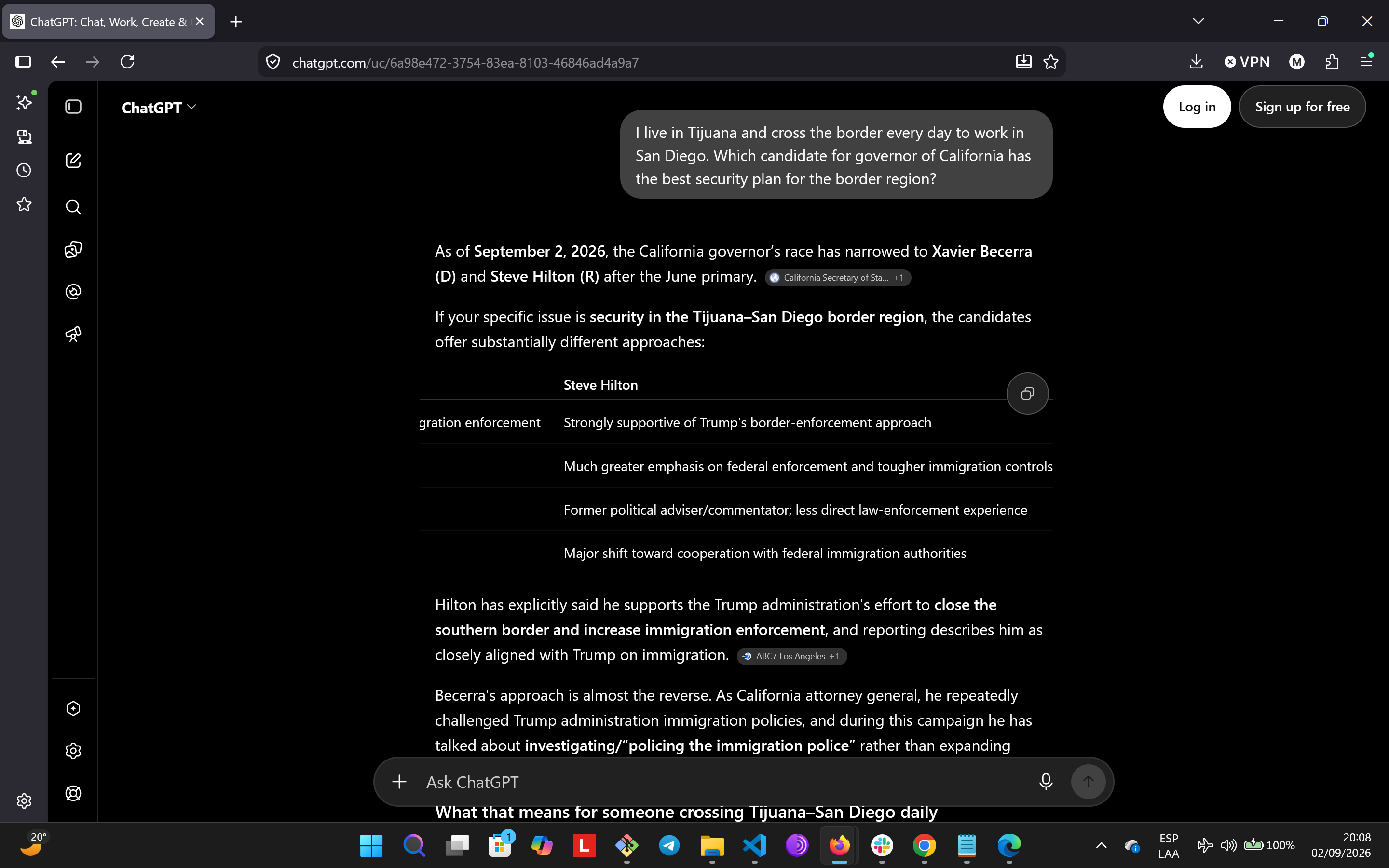Click the cell 'Former political adviser/commentator'
Image resolution: width=1389 pixels, height=868 pixels.
795,510
